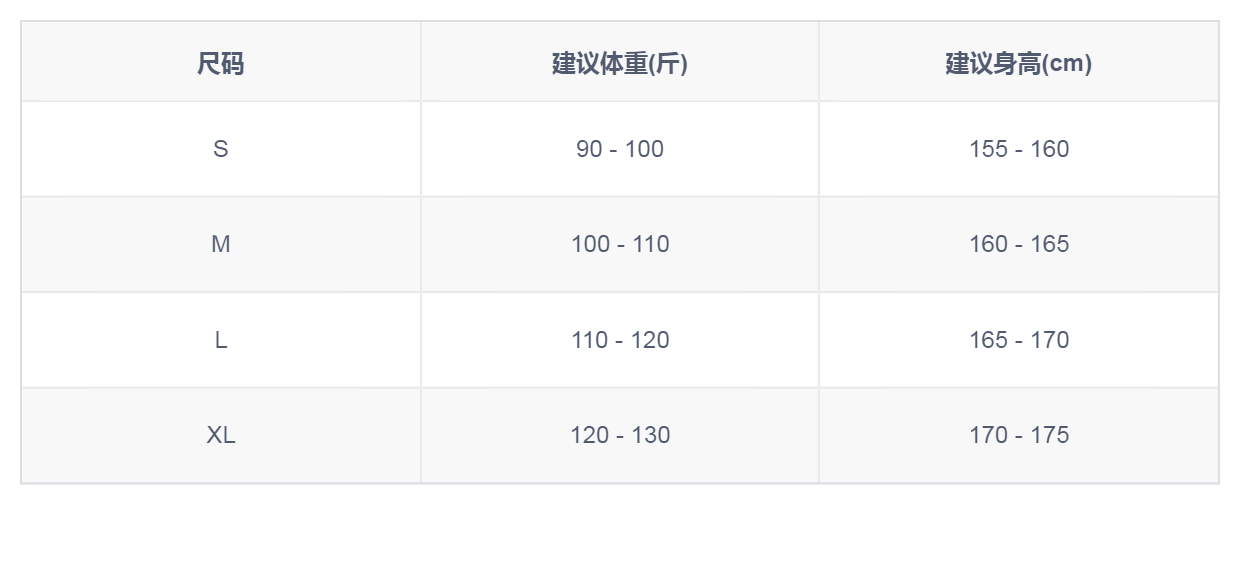Click the 建议体重(斤) column header
1240x568 pixels.
point(620,64)
